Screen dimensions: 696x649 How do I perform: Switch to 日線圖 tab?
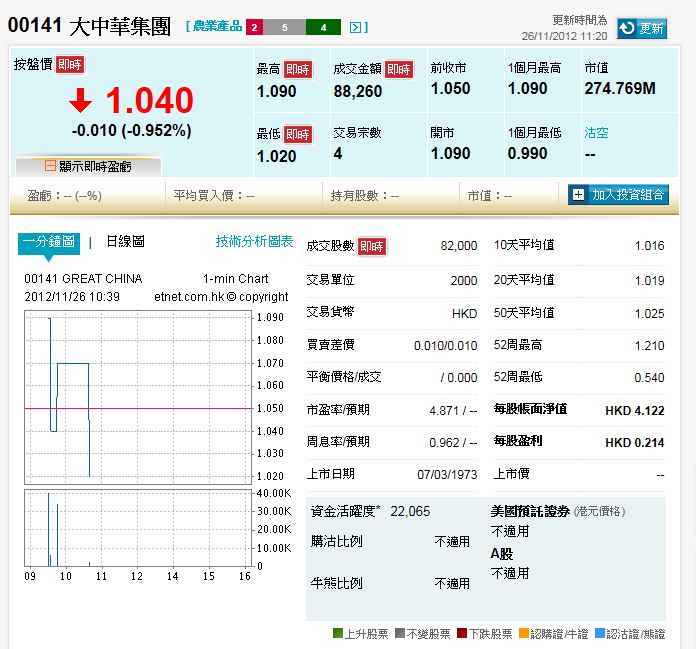point(125,241)
